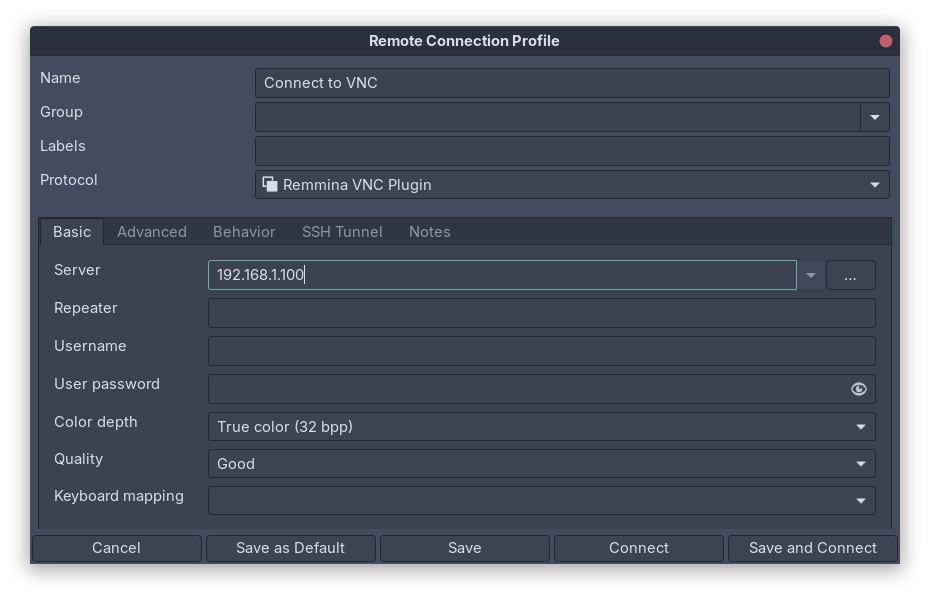Viewport: 930px width, 598px height.
Task: Open the Protocol selection dropdown
Action: pyautogui.click(x=874, y=184)
